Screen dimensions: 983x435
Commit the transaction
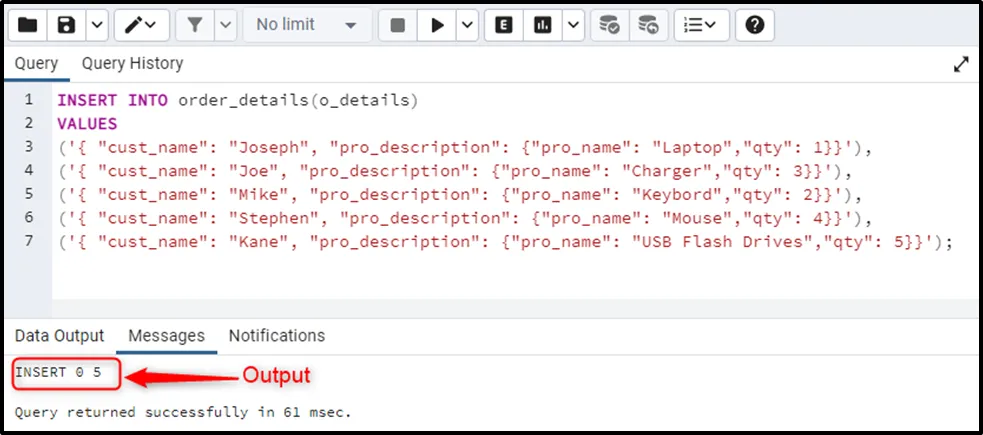pos(609,25)
